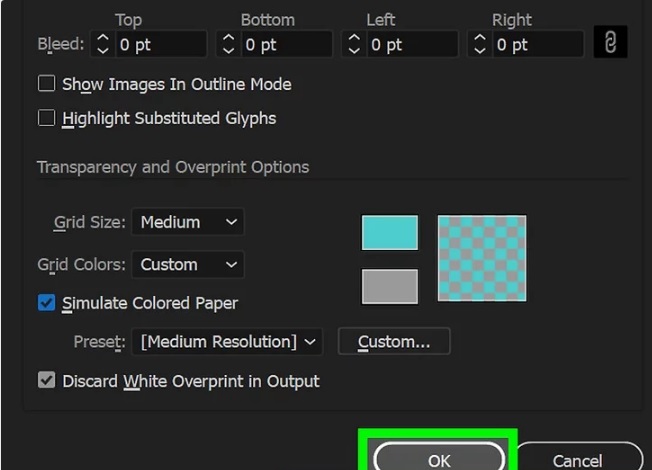Increase the Left bleed stepper
This screenshot has width=652, height=470.
pos(354,38)
